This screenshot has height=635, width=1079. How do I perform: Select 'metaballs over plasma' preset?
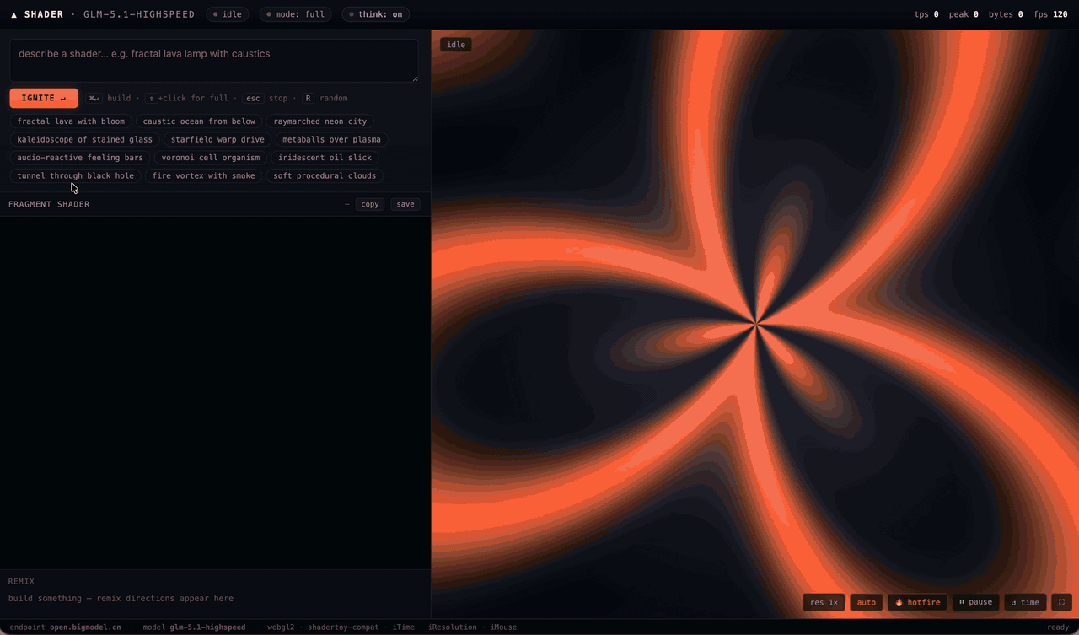click(x=331, y=140)
